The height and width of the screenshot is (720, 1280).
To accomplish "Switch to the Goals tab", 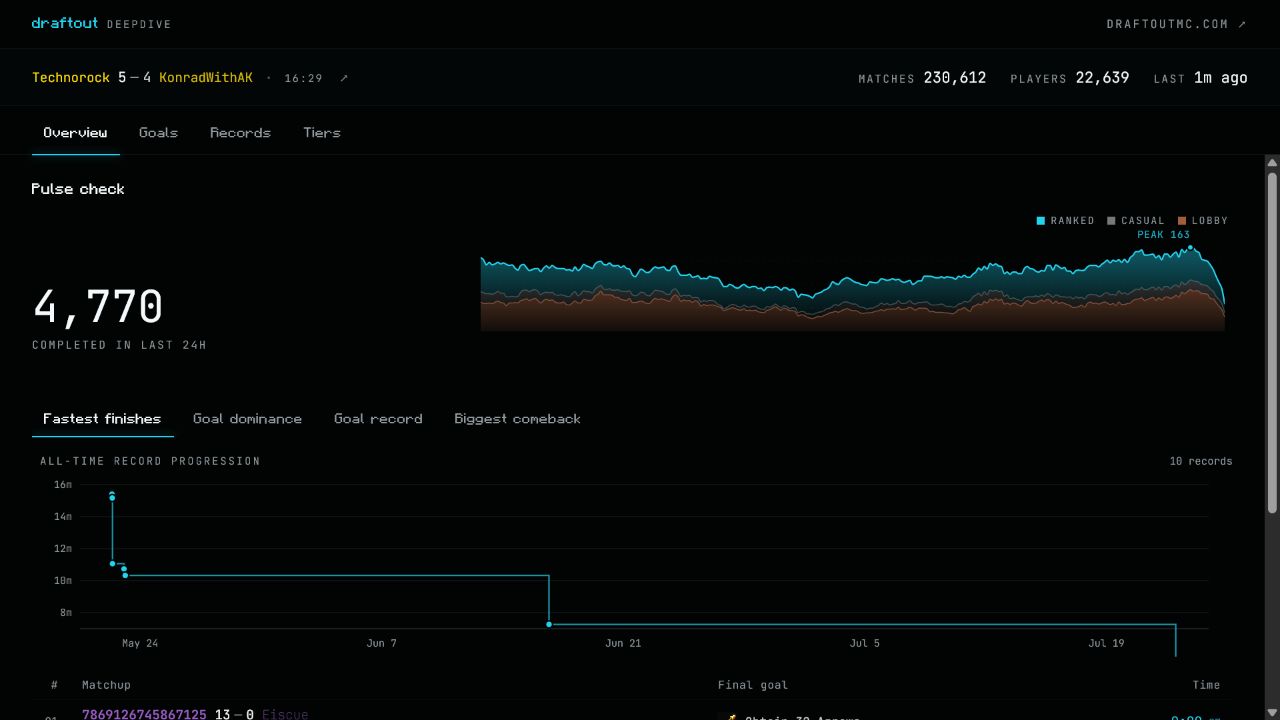I will coord(158,132).
